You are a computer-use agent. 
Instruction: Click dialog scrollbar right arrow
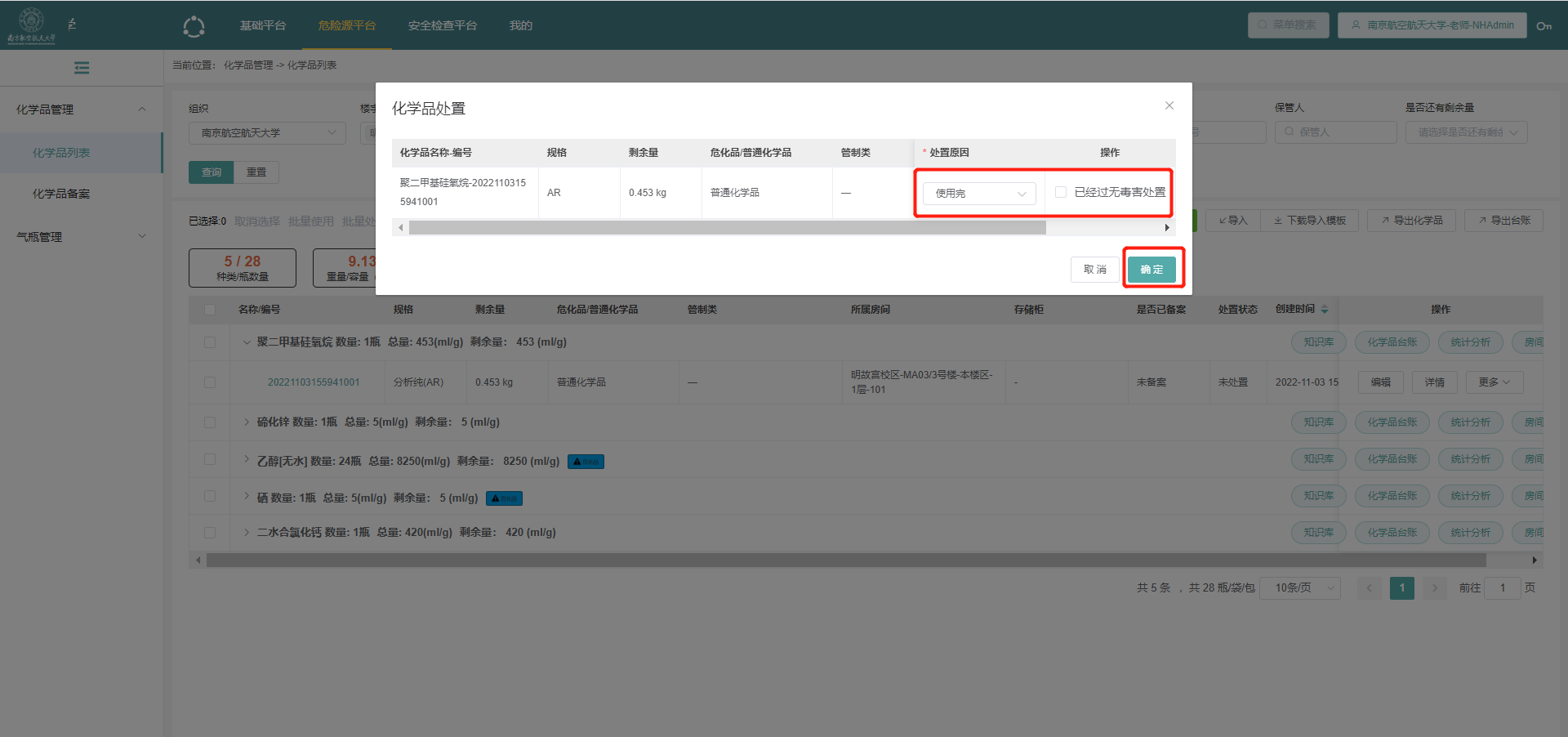point(1167,228)
